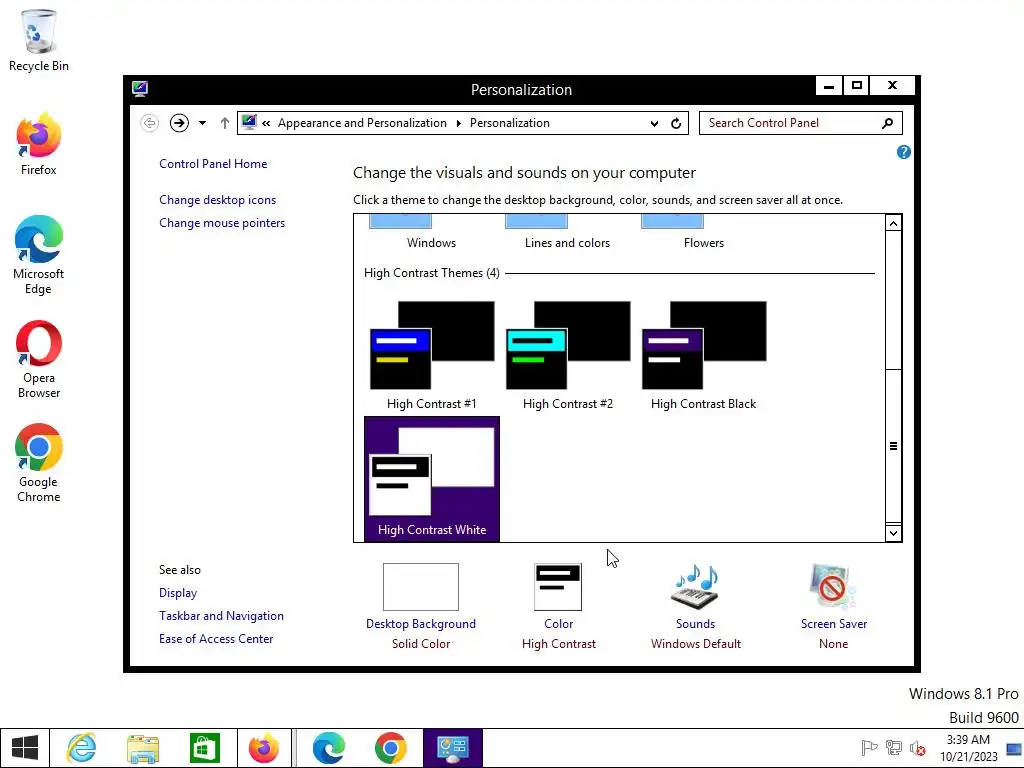The width and height of the screenshot is (1024, 768).
Task: Open Change desktop icons link
Action: click(x=217, y=200)
